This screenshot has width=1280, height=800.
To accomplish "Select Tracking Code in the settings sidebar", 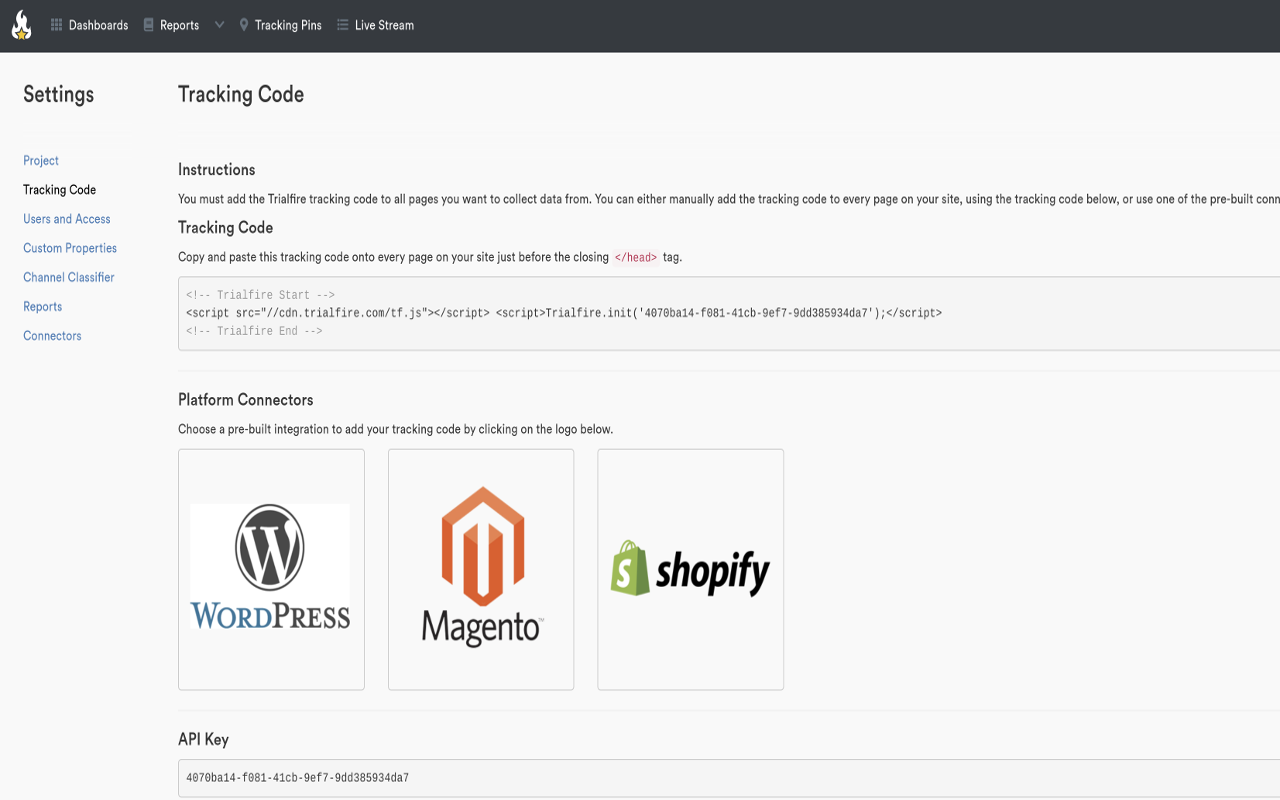I will 60,190.
